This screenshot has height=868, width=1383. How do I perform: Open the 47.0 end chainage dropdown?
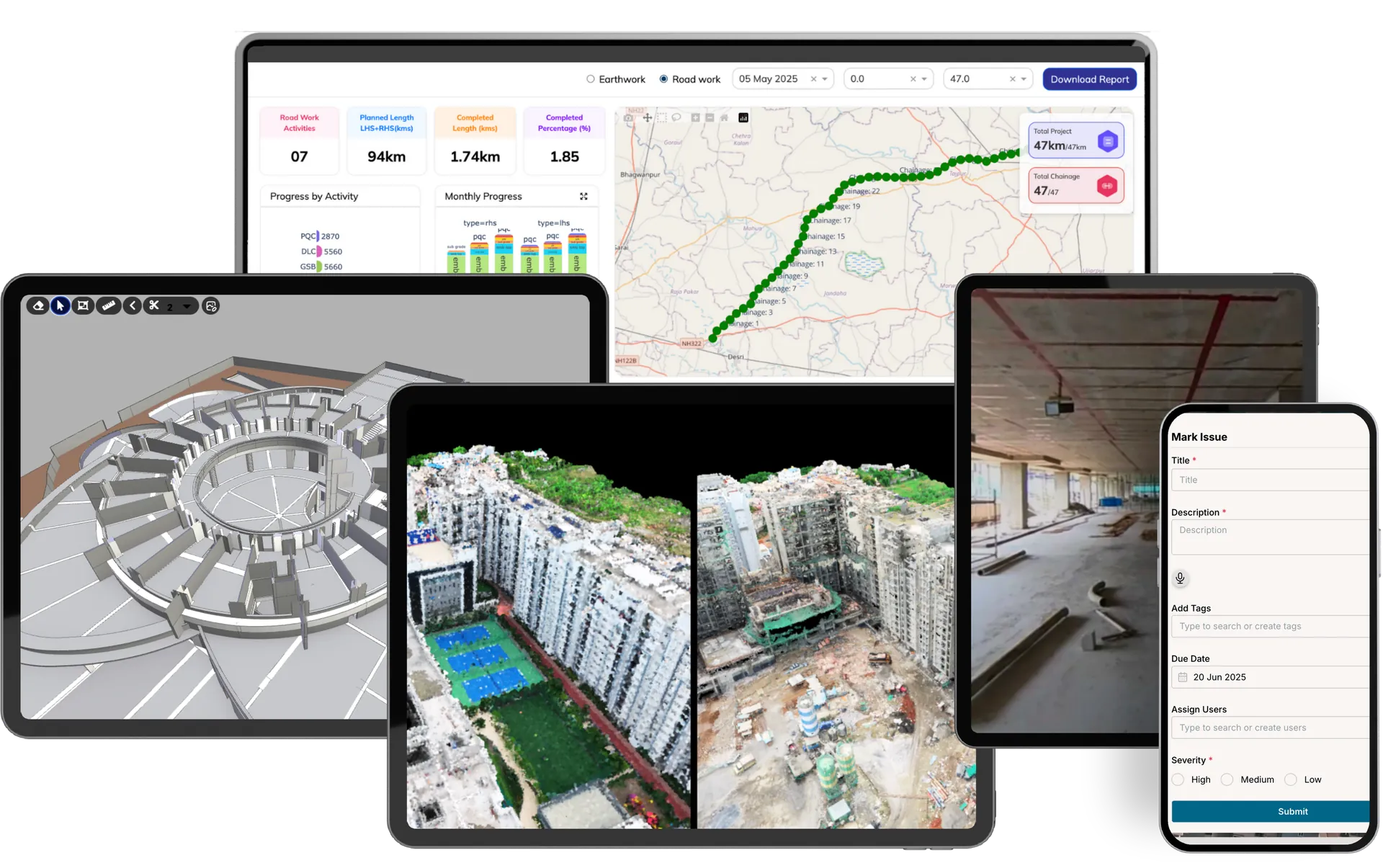1024,79
